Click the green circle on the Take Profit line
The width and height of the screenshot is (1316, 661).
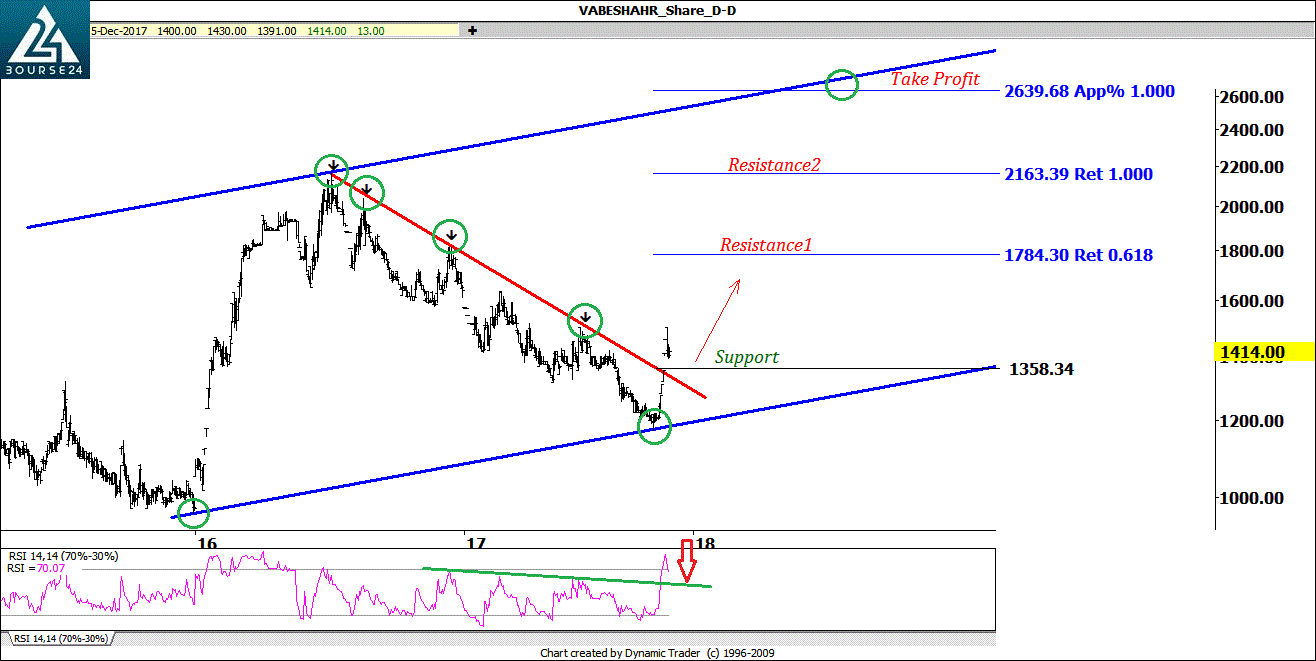841,85
